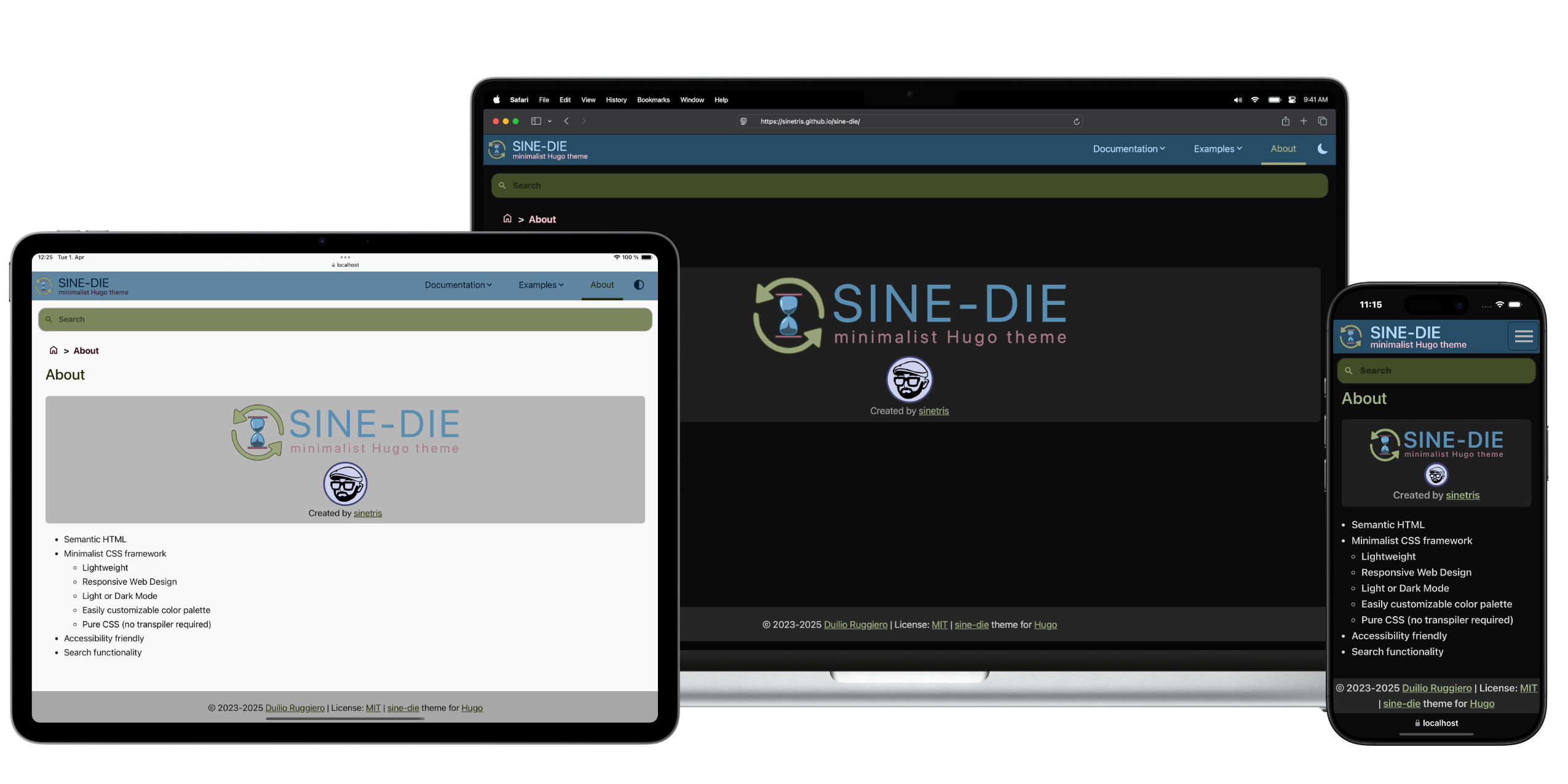Viewport: 1568px width, 784px height.
Task: Click Duilio Ruggiero link in tablet footer
Action: pos(295,708)
